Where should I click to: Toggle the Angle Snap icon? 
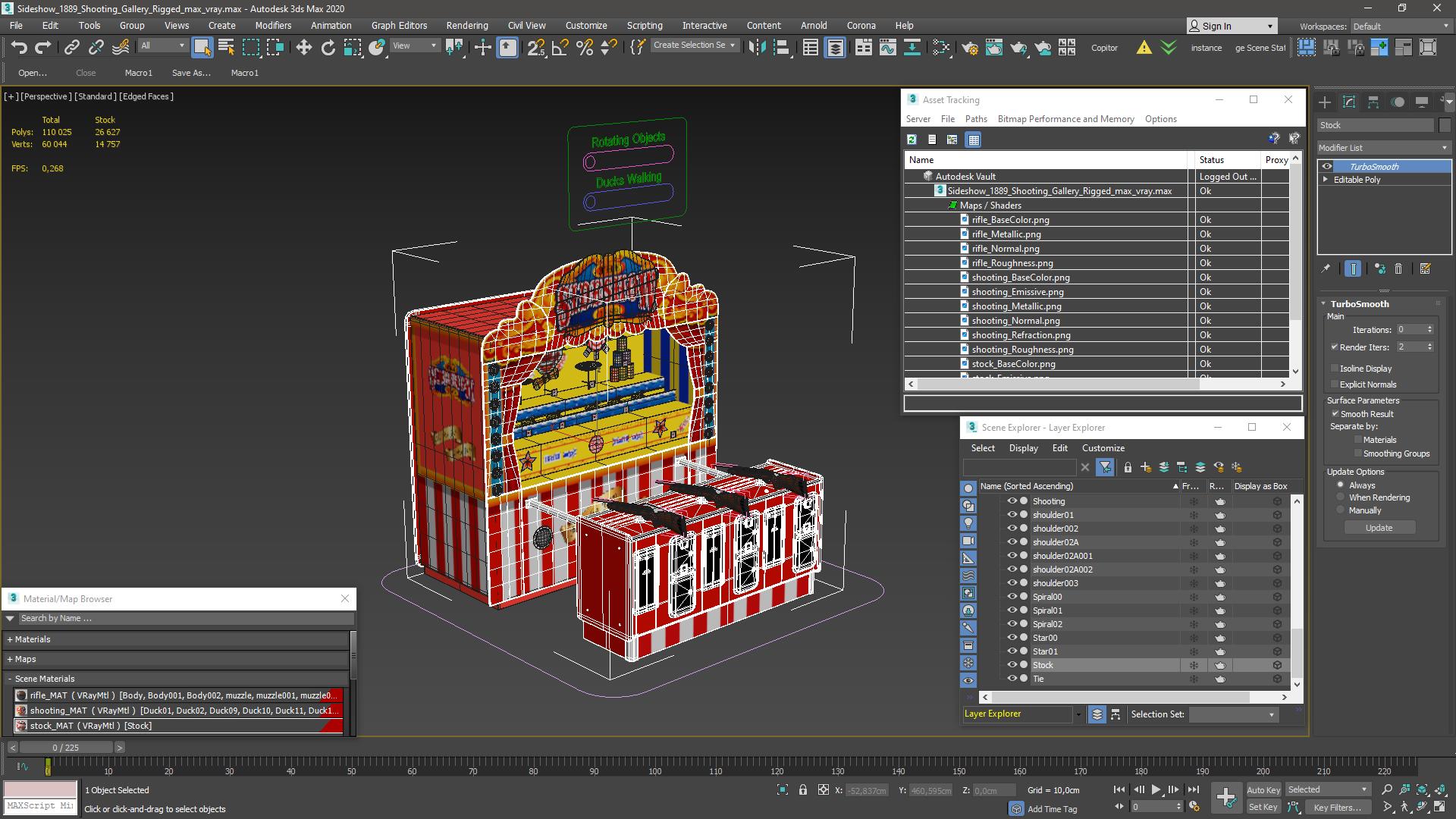560,48
